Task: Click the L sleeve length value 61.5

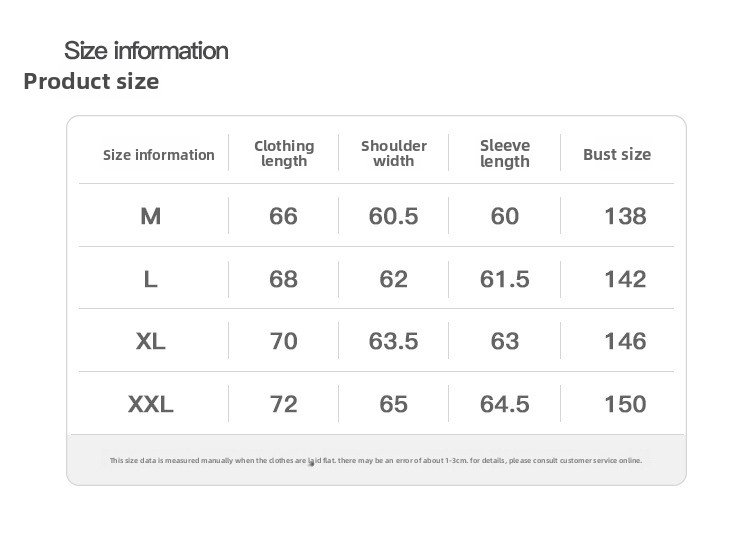Action: coord(505,279)
